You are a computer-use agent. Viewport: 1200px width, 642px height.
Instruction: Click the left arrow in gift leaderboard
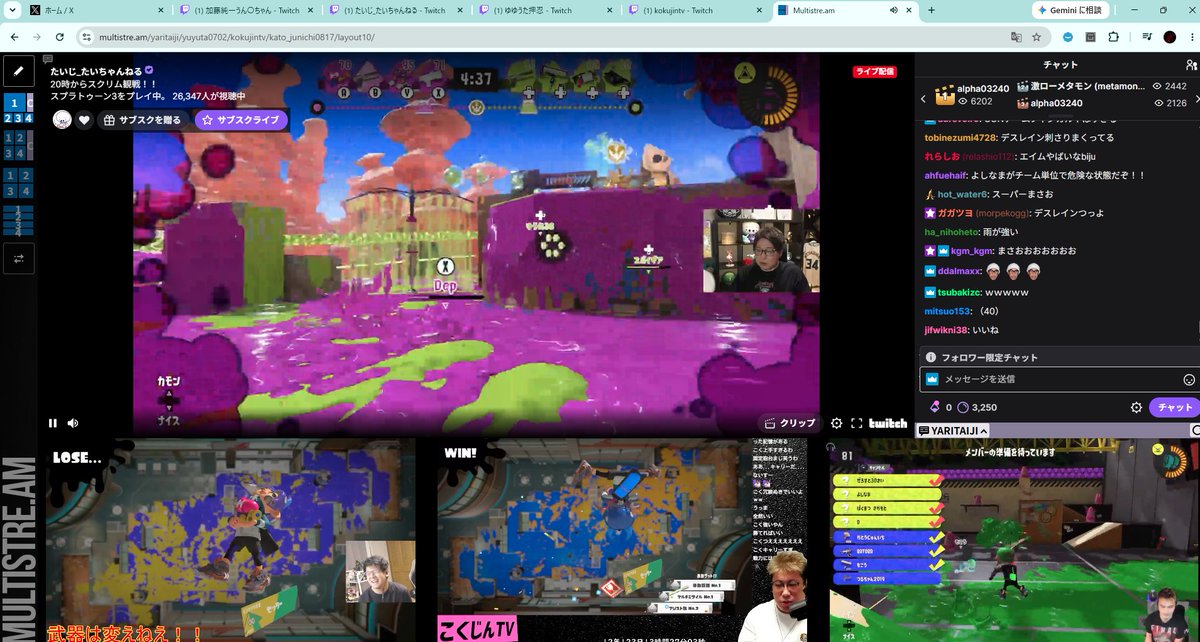(924, 98)
